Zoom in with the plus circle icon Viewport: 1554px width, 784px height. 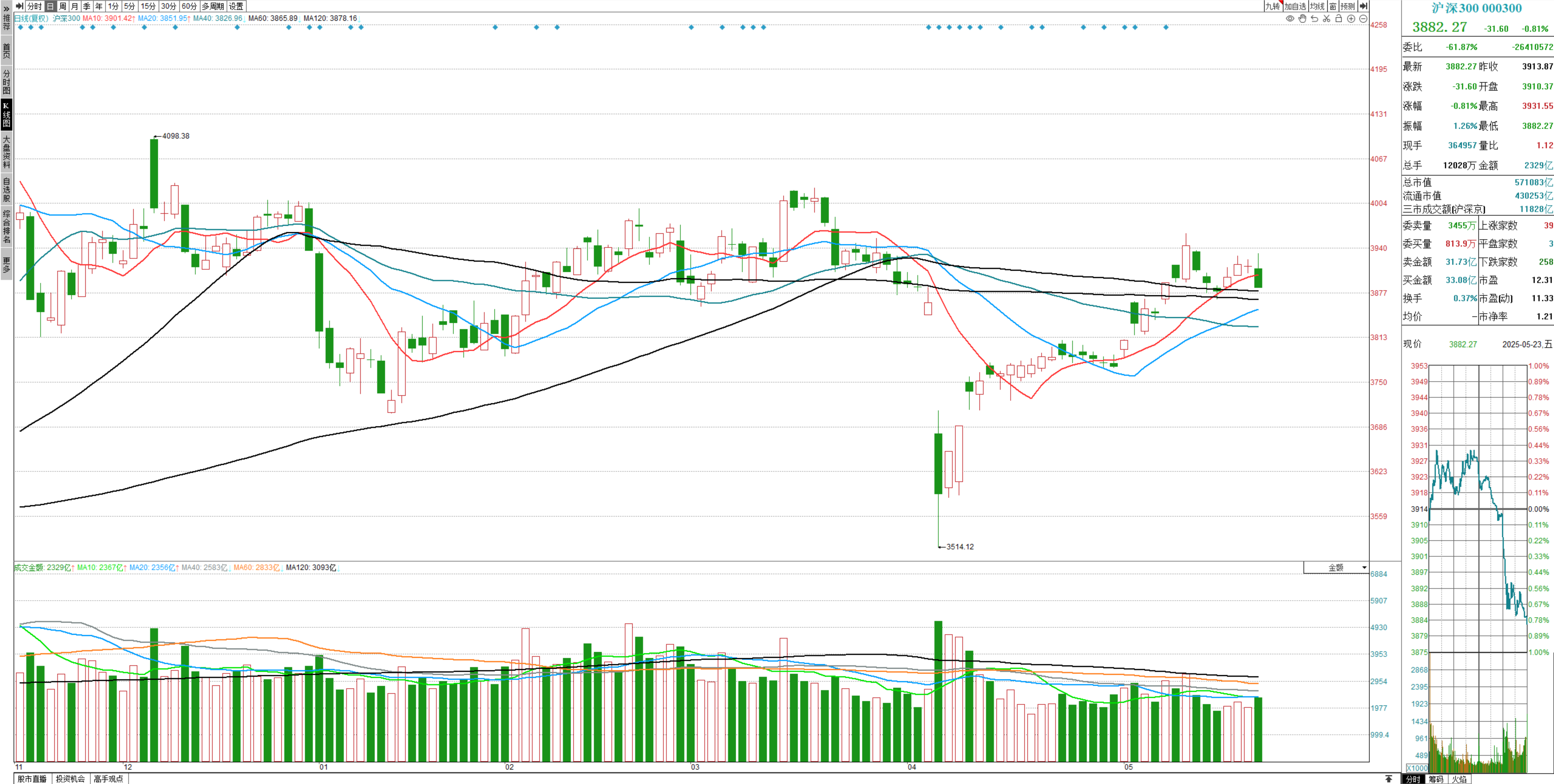[1351, 19]
